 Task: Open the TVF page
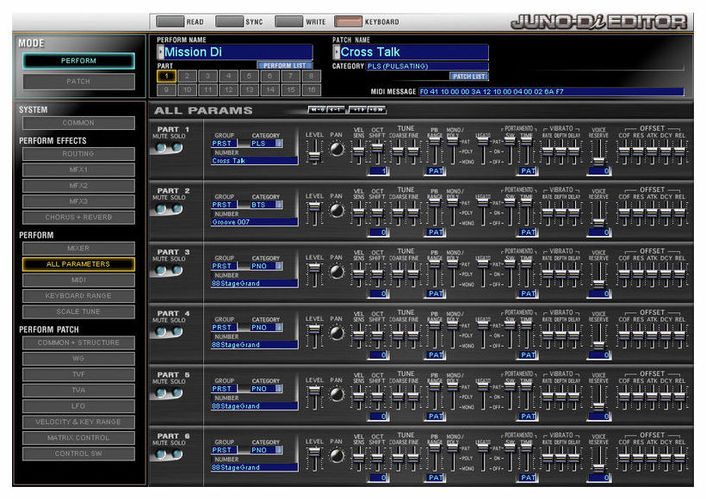78,374
